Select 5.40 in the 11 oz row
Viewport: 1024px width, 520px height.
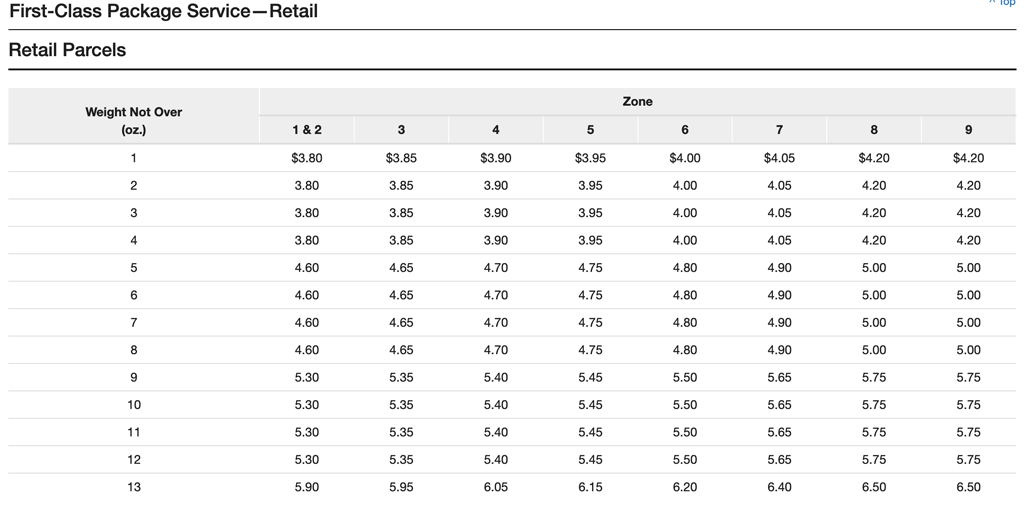point(496,432)
